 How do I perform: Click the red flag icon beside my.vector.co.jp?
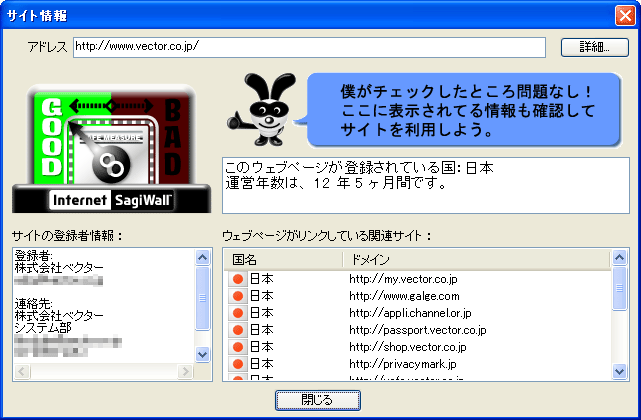pyautogui.click(x=238, y=279)
